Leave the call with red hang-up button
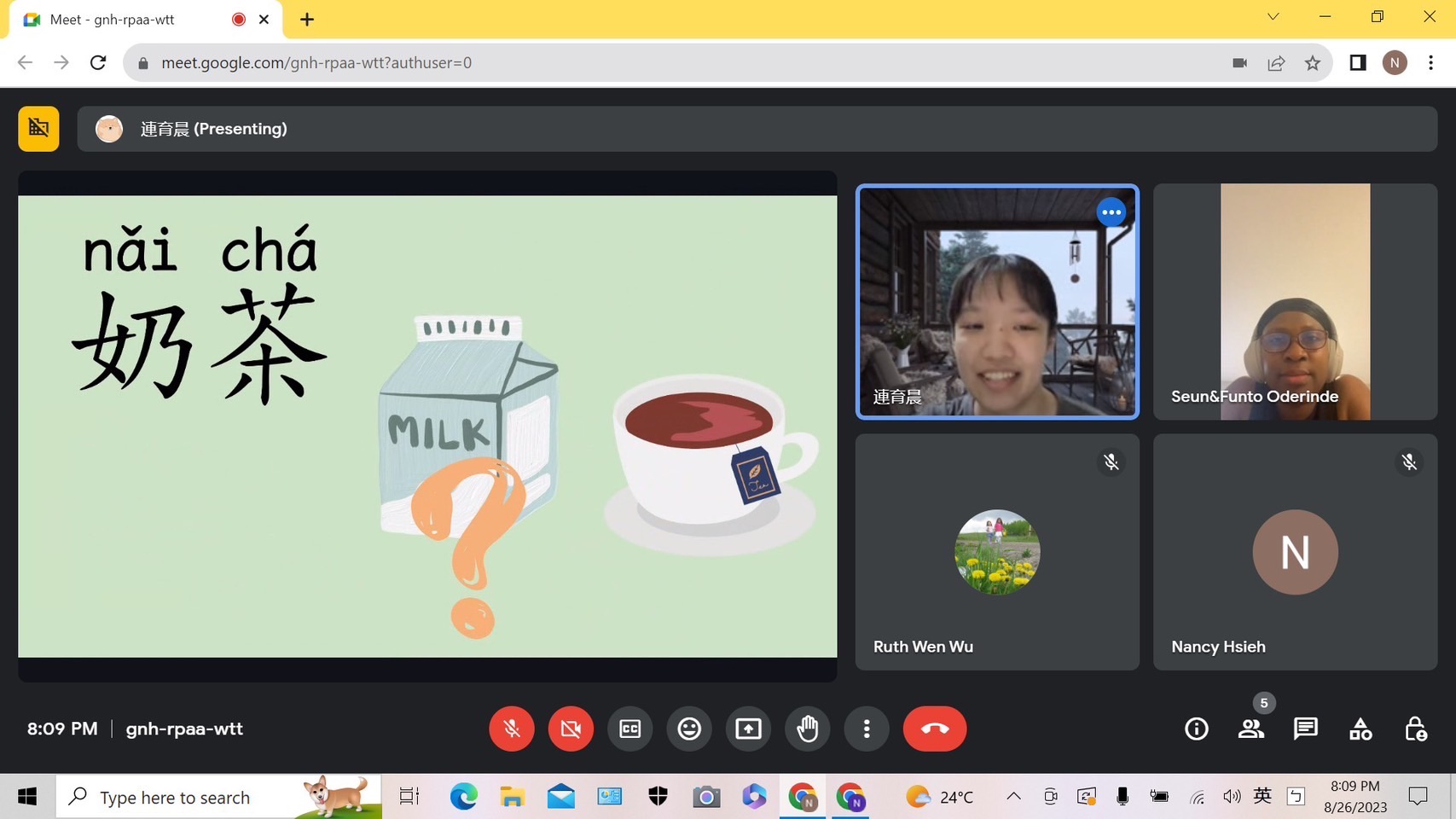The height and width of the screenshot is (819, 1456). (x=935, y=729)
